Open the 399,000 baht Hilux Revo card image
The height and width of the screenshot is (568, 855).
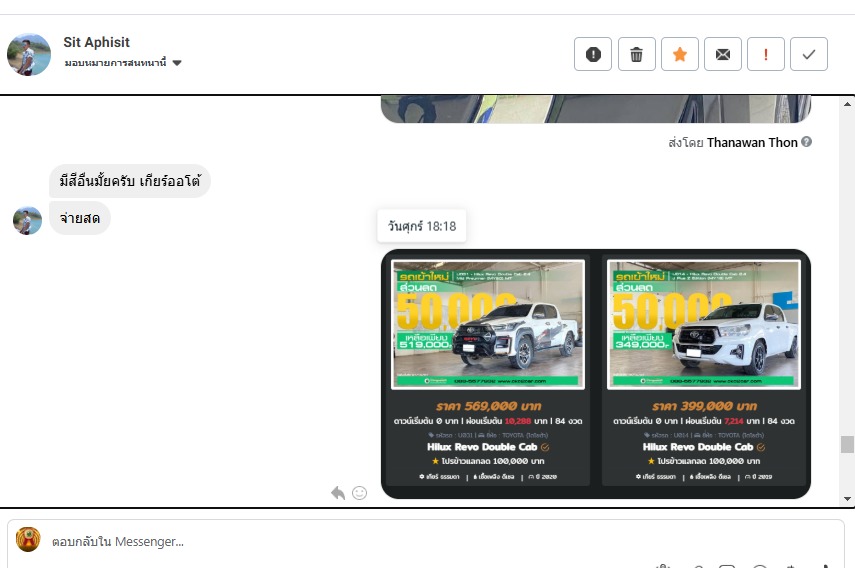(704, 324)
